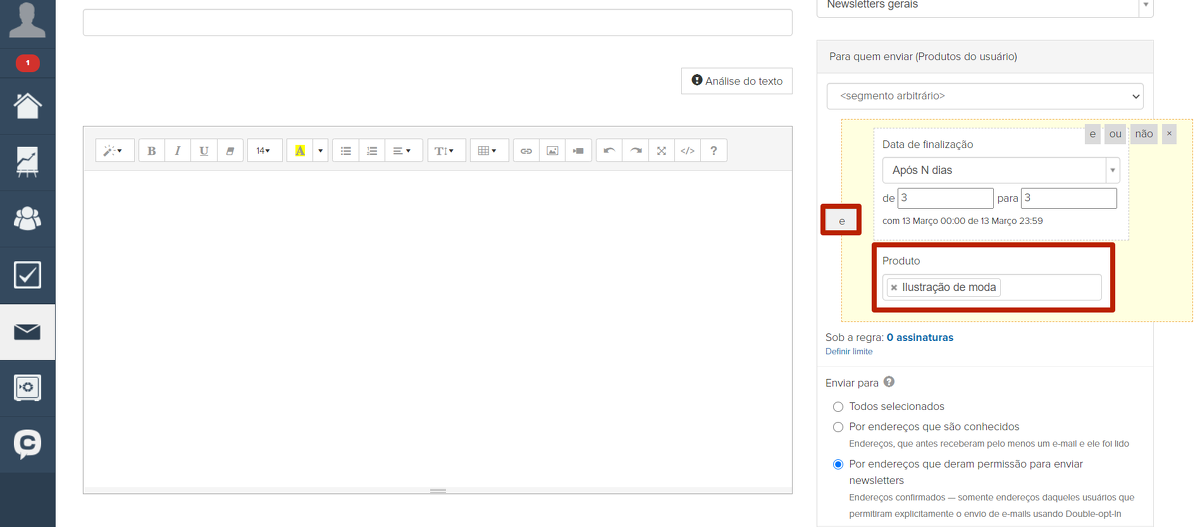This screenshot has width=1200, height=527.
Task: Click the 'Definir limite' link
Action: pyautogui.click(x=849, y=352)
